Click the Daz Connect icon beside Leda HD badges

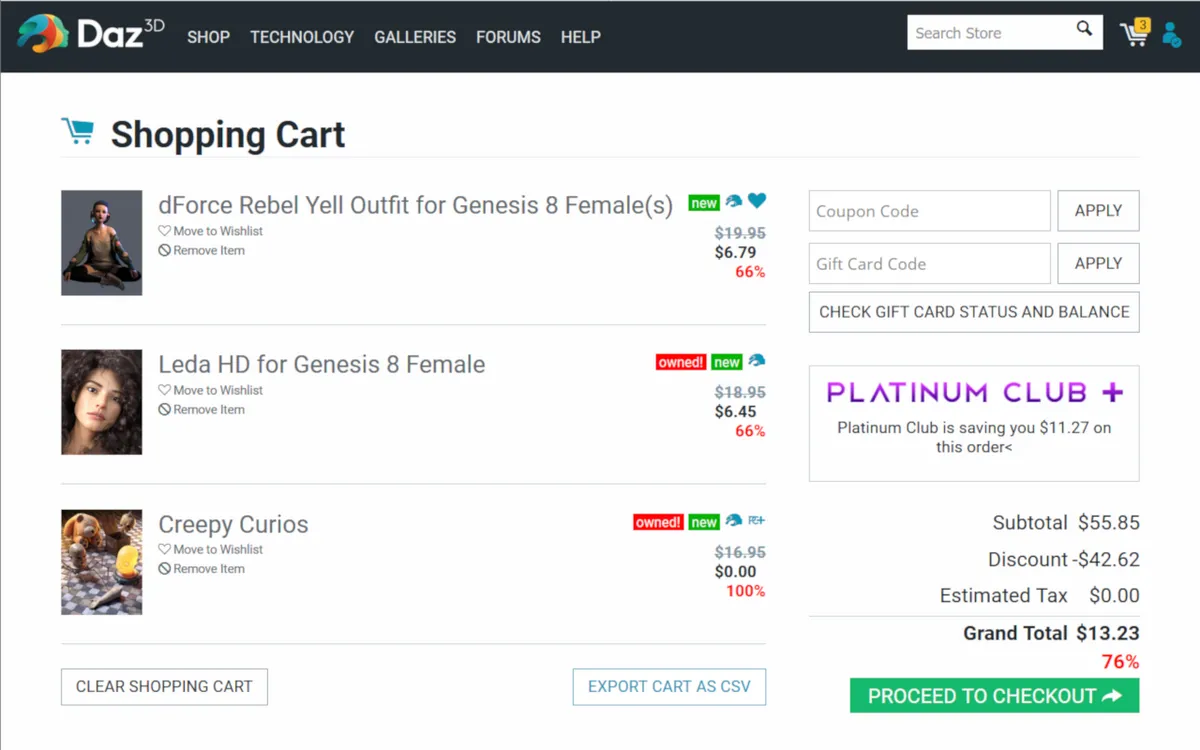(758, 361)
